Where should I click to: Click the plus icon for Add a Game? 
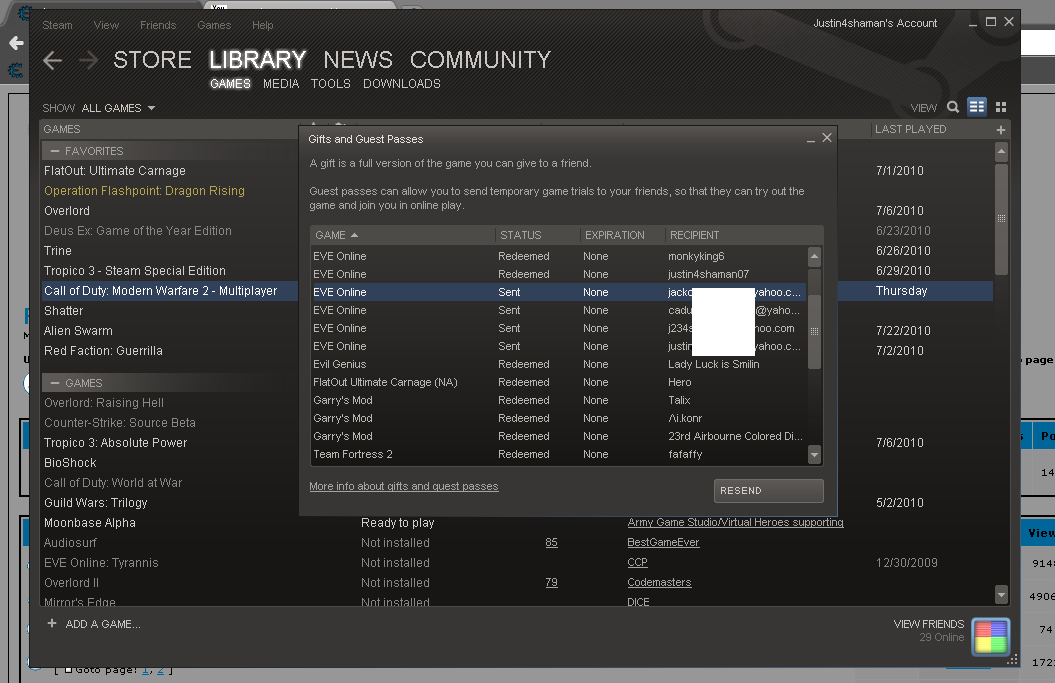tap(52, 624)
